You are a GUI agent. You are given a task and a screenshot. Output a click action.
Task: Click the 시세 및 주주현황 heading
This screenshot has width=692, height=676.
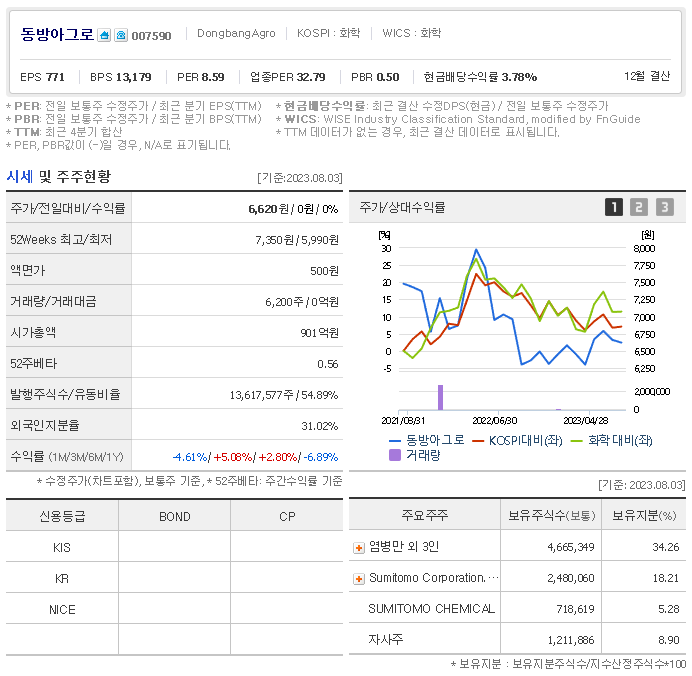(59, 177)
